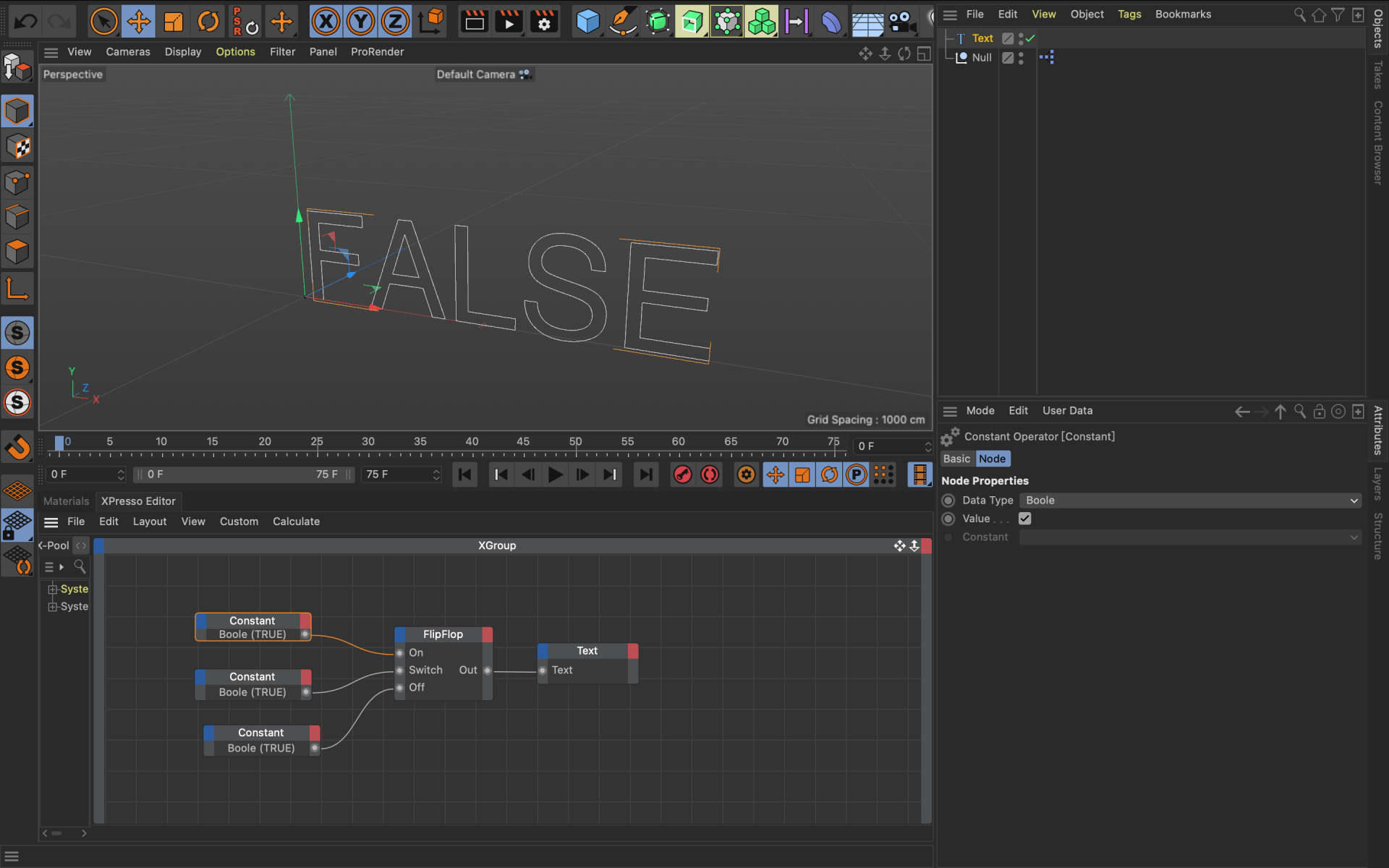Click the Value animation radio dot

(x=948, y=519)
